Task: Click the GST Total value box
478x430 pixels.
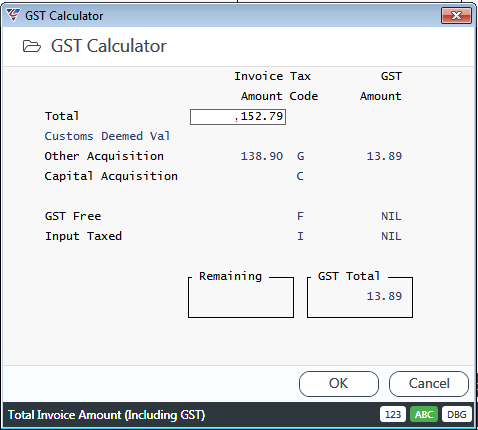Action: click(360, 297)
